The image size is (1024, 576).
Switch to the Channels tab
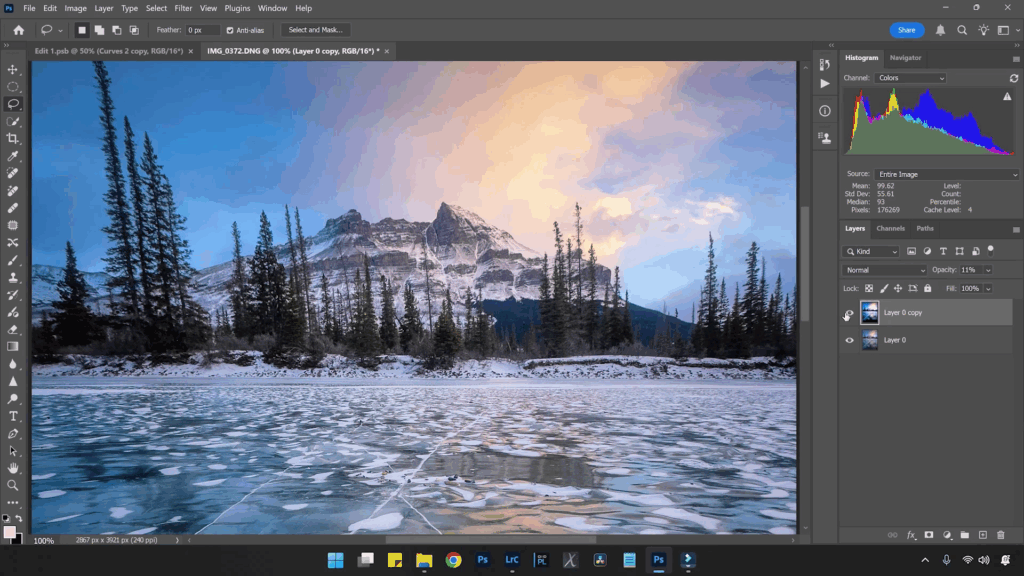point(890,228)
